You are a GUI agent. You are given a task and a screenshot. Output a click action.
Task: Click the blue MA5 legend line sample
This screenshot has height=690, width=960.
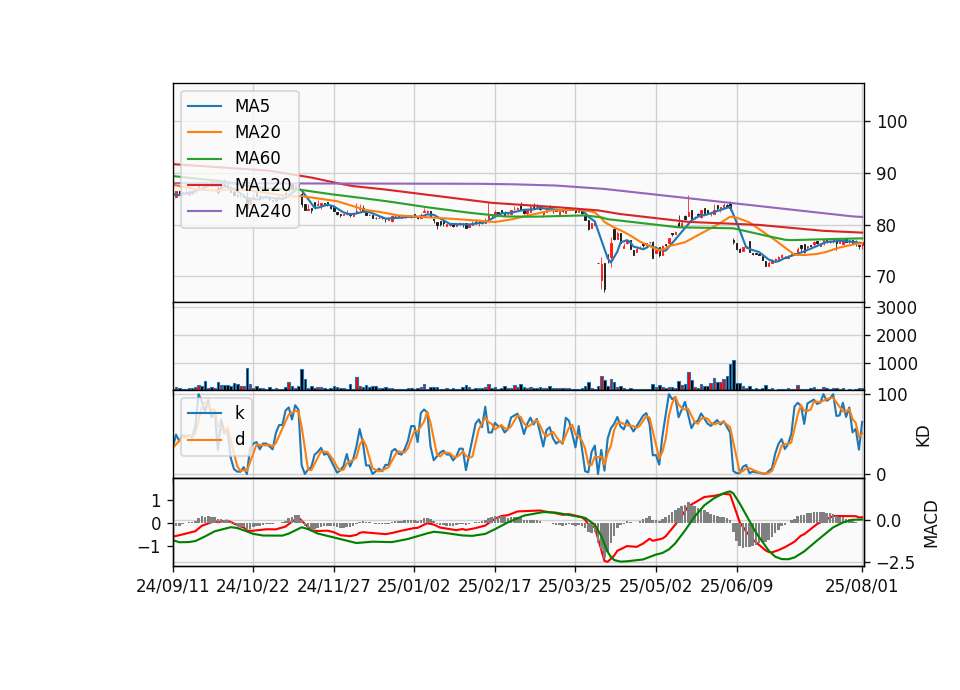point(204,106)
